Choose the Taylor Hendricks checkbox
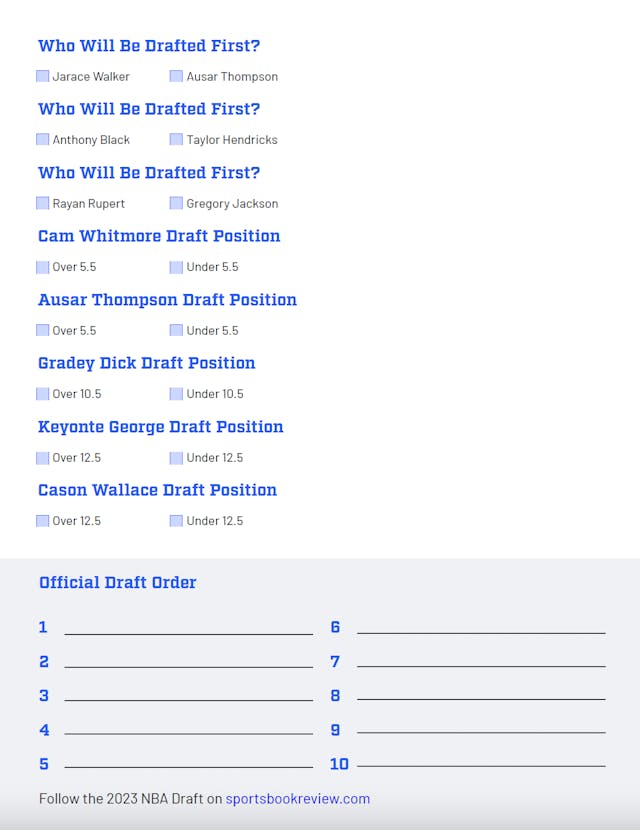The width and height of the screenshot is (640, 830). tap(176, 140)
